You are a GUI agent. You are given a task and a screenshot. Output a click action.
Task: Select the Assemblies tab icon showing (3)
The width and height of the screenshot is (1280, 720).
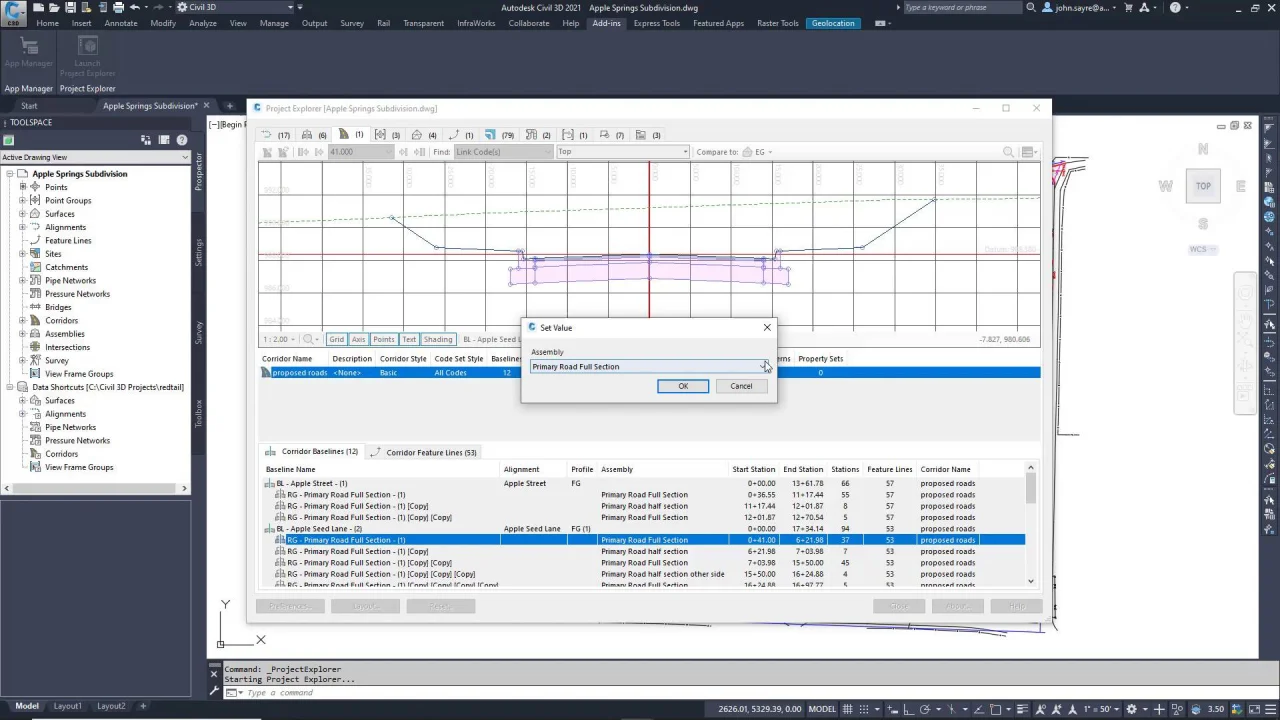(380, 135)
